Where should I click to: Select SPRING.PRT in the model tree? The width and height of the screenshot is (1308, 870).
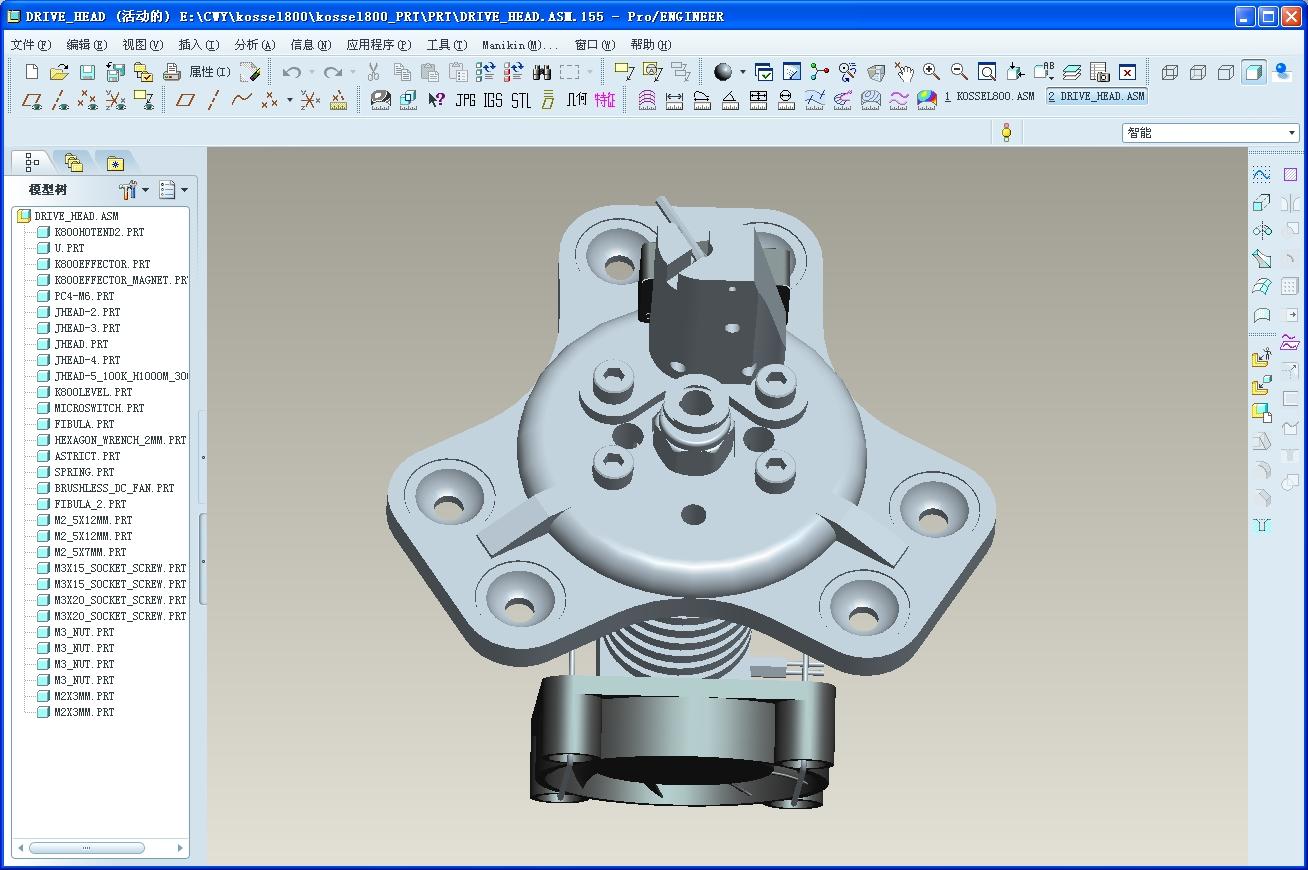point(84,472)
